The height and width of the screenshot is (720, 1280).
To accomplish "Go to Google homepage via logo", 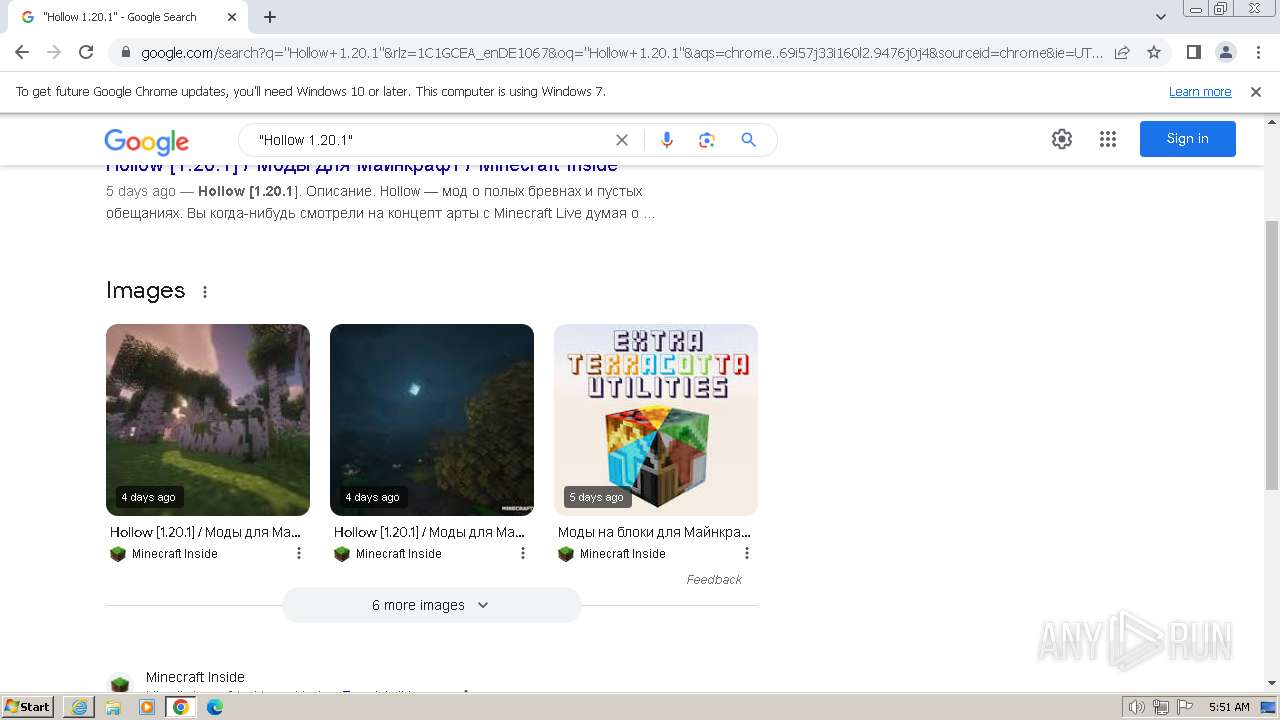I will click(146, 141).
